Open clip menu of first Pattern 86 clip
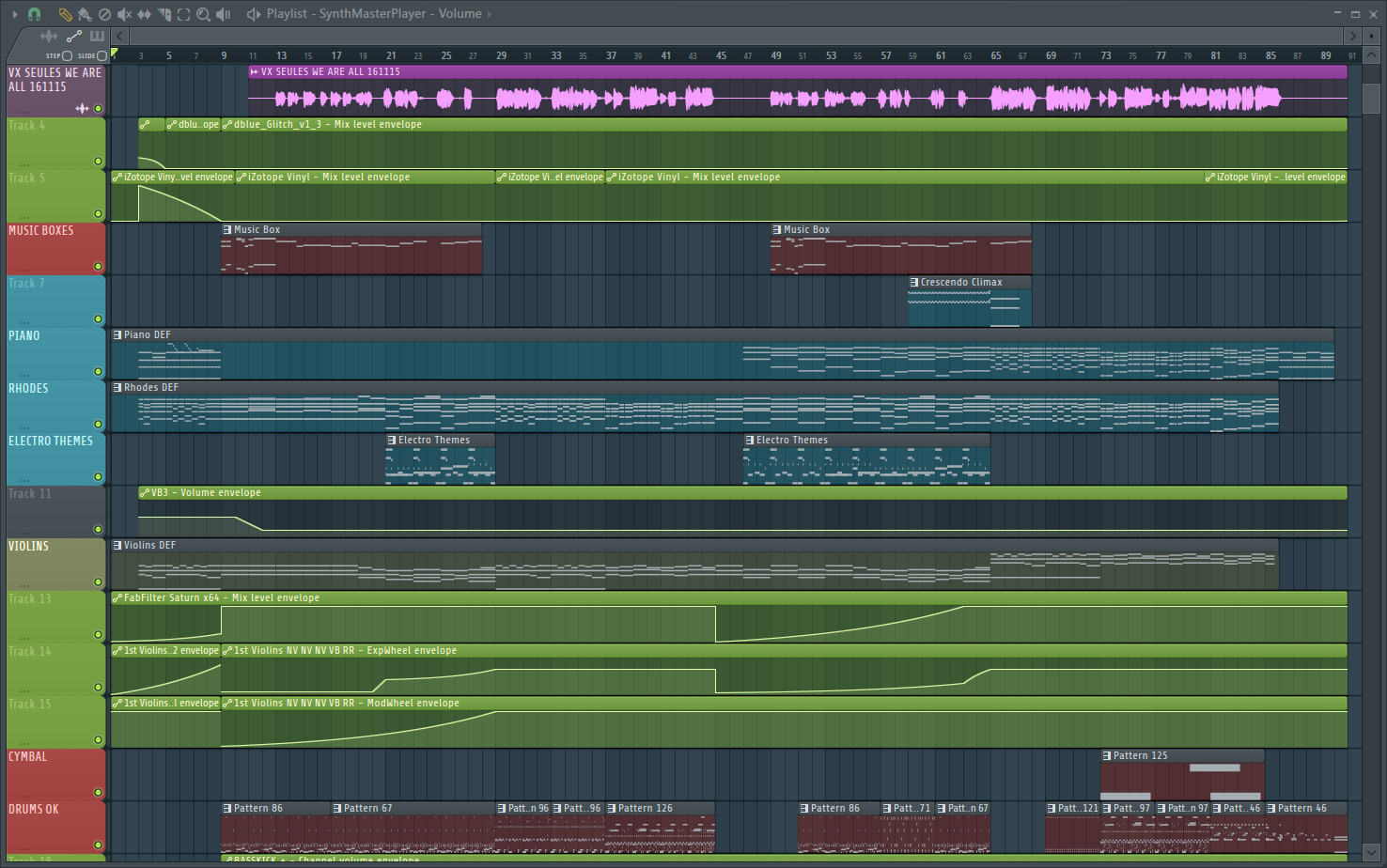The image size is (1387, 868). click(x=227, y=809)
